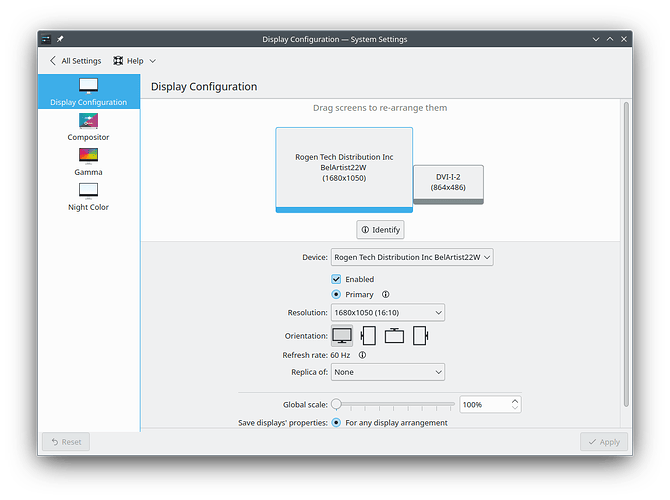Select the Gamma settings icon
The image size is (670, 500).
click(x=88, y=155)
